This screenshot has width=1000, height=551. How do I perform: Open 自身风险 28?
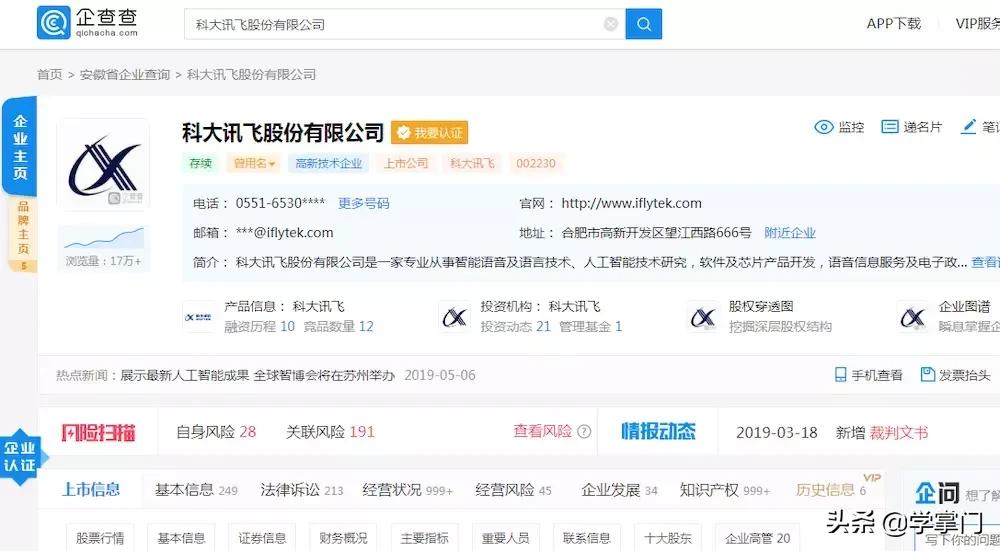click(216, 432)
